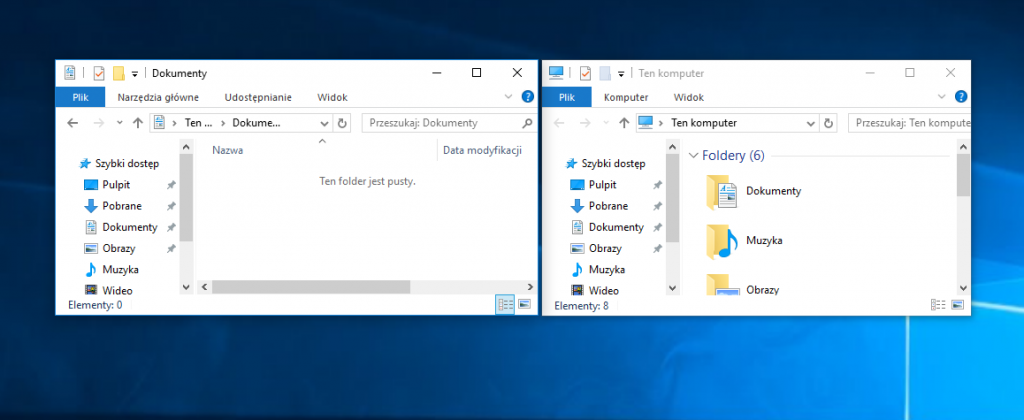This screenshot has height=420, width=1024.
Task: Open the Komputer ribbon tab
Action: tap(626, 97)
